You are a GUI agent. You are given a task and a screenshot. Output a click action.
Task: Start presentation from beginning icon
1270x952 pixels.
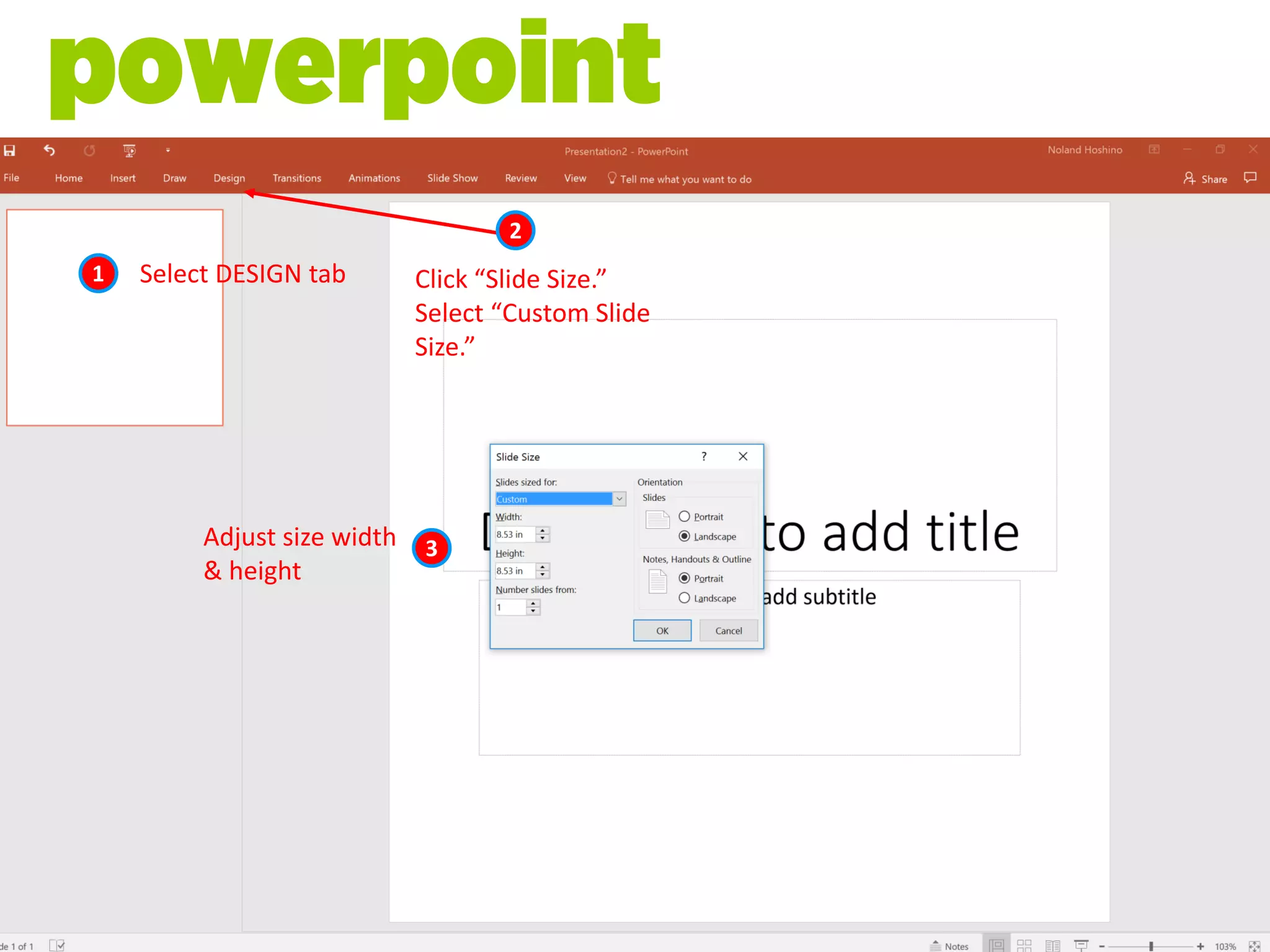pos(129,151)
